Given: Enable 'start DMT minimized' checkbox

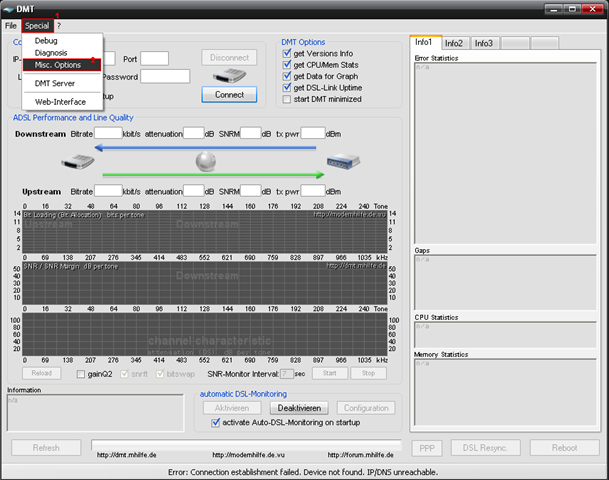Looking at the screenshot, I should coord(287,99).
